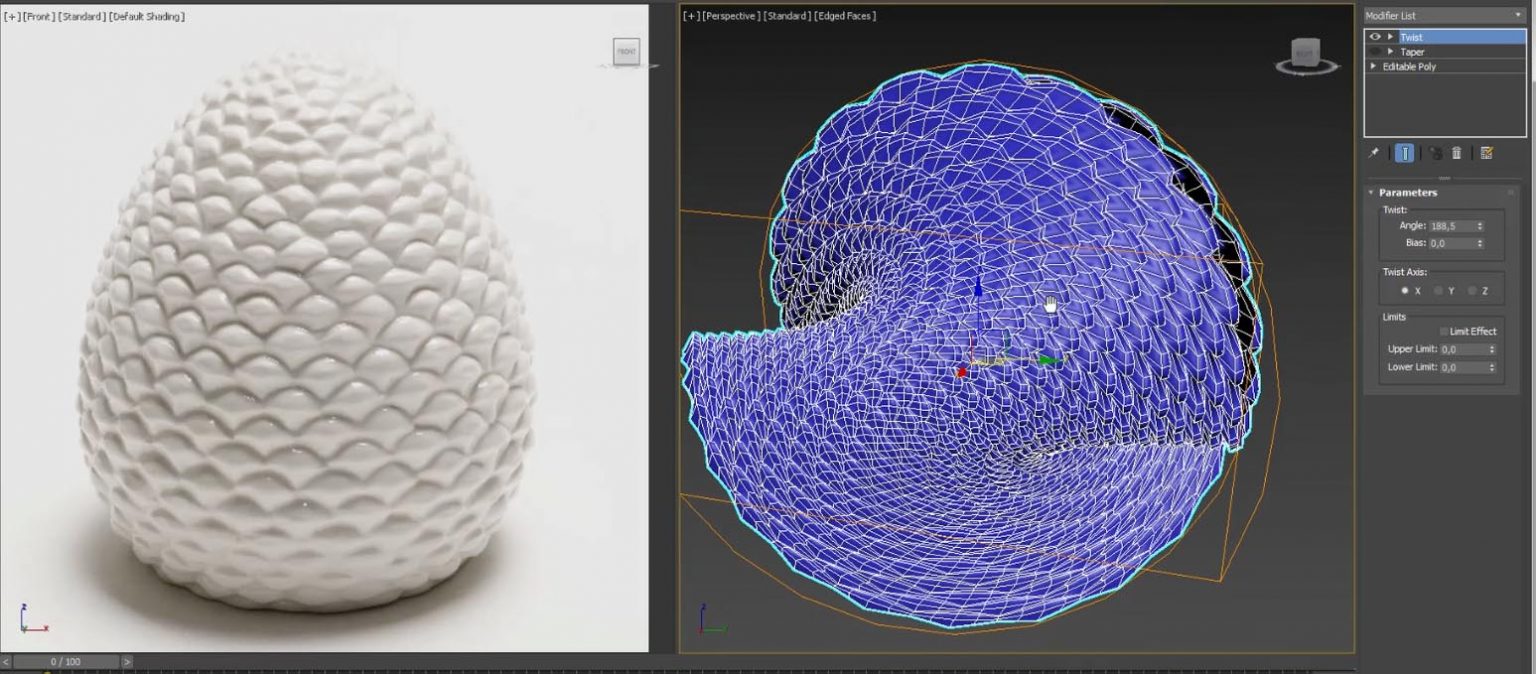Toggle visibility eye of Taper modifier

[x=1375, y=51]
